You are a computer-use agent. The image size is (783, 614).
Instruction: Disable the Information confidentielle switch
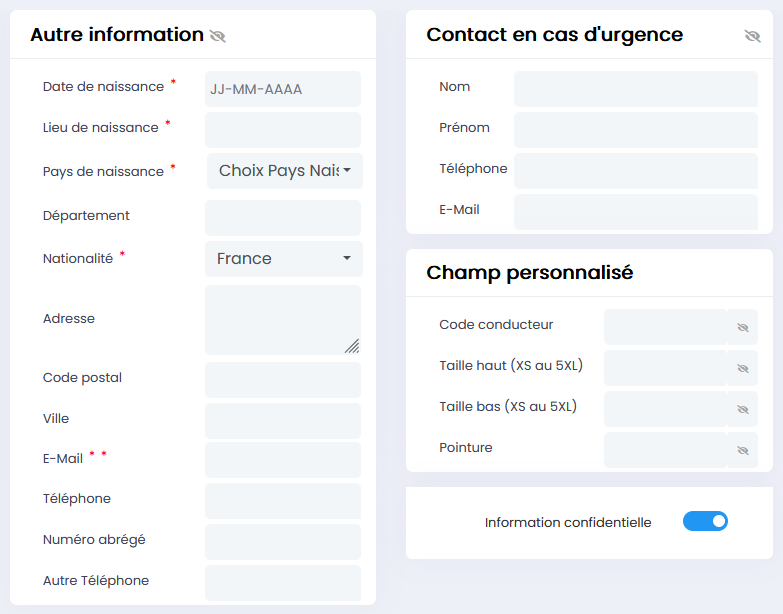[705, 521]
